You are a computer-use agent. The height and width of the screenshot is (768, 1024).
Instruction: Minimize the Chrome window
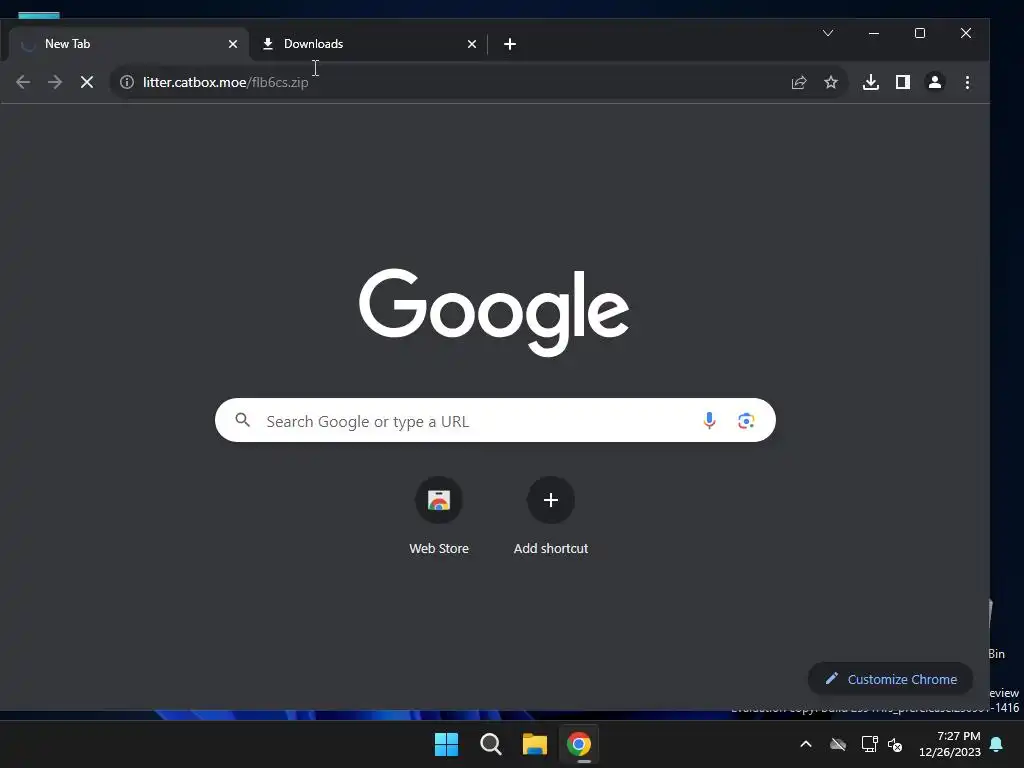[874, 33]
